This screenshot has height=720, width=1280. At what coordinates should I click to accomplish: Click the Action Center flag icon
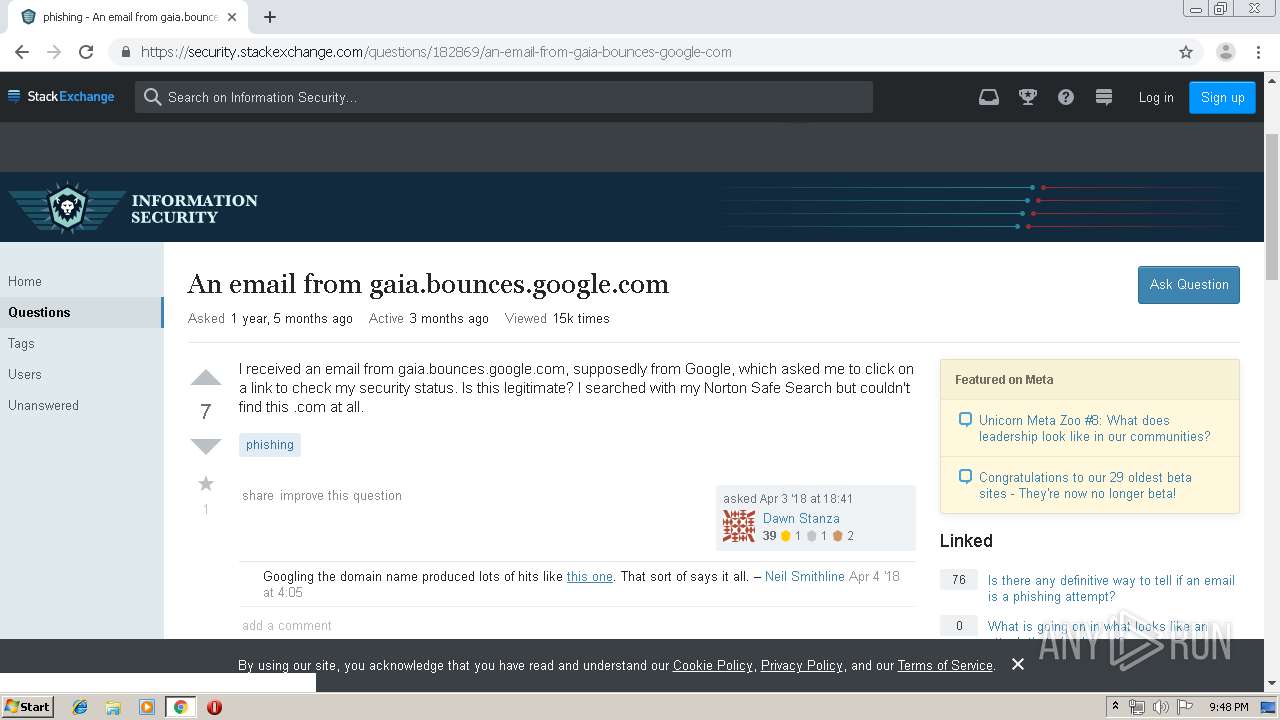[x=1185, y=707]
